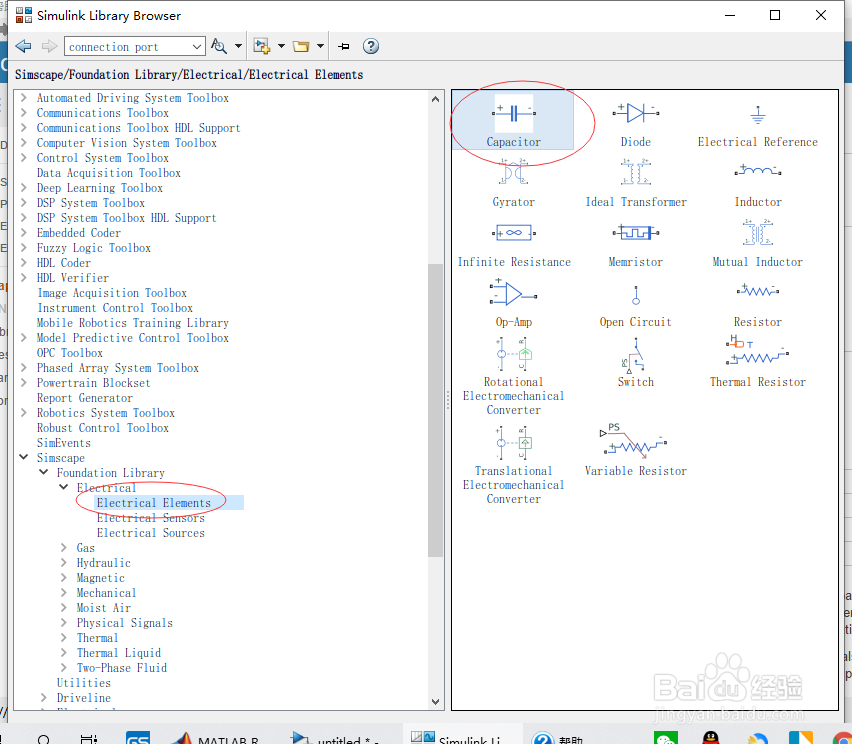This screenshot has height=744, width=852.
Task: Select the OPC Toolbox entry
Action: click(x=70, y=353)
